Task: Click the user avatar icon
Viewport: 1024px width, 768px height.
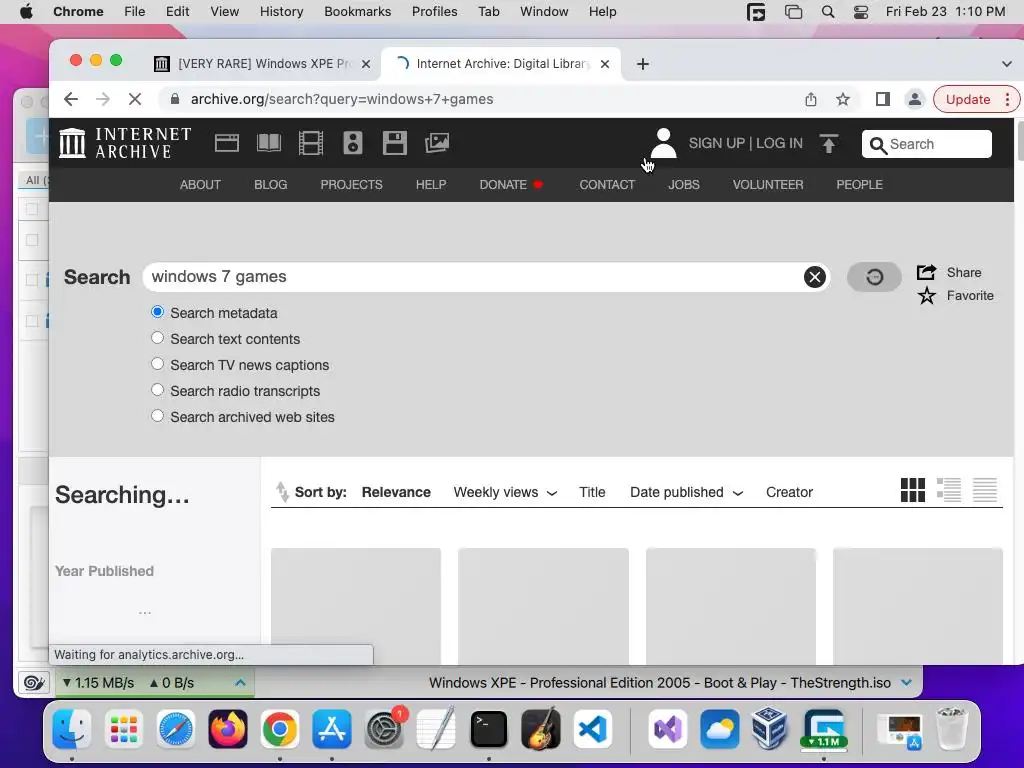Action: [x=664, y=143]
